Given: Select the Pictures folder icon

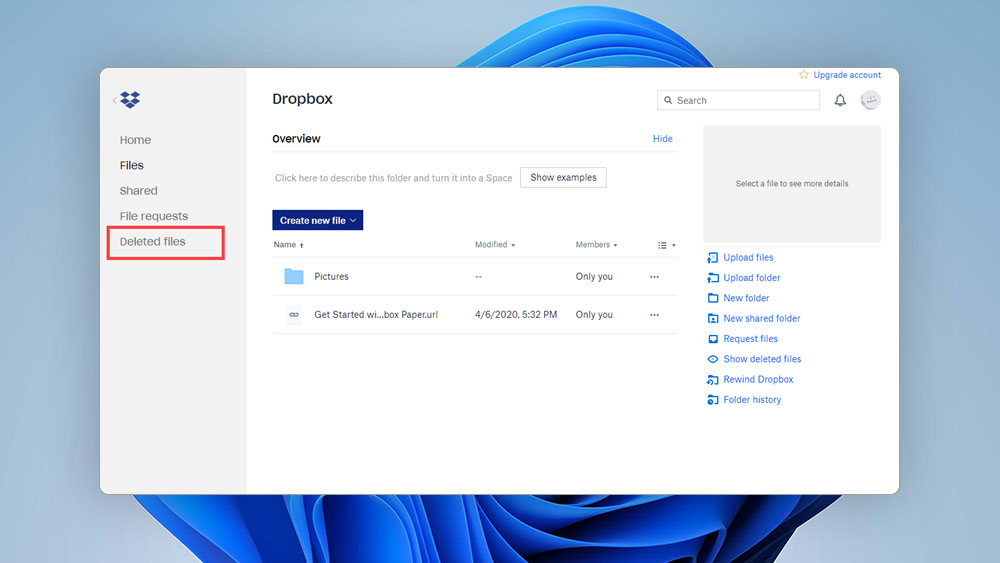Looking at the screenshot, I should [x=293, y=276].
